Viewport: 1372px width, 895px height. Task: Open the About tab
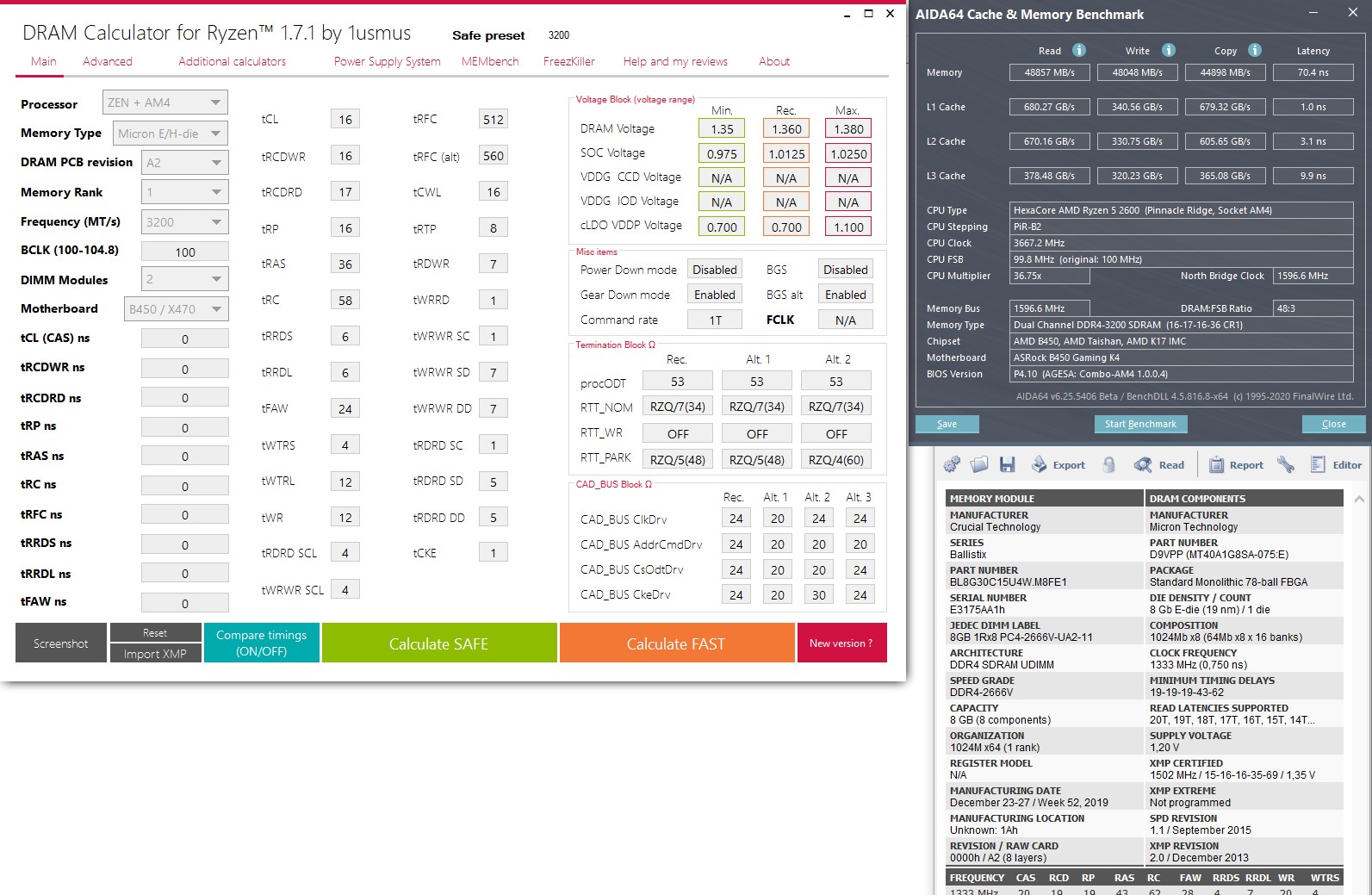[774, 61]
